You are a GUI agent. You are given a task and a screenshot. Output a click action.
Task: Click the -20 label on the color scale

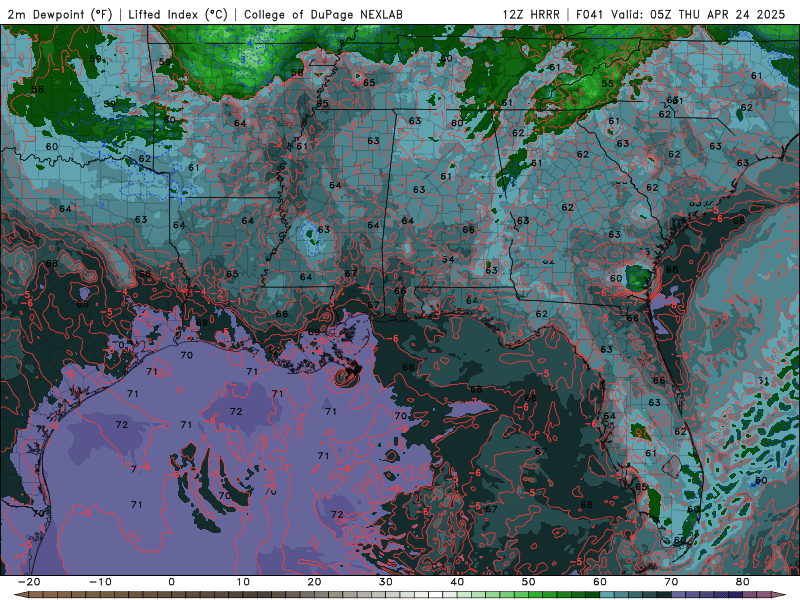(x=29, y=582)
